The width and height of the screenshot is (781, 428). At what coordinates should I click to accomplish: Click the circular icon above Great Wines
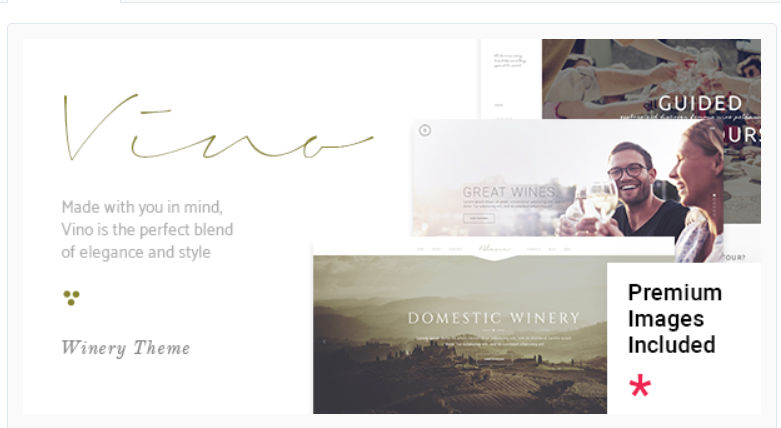coord(425,131)
